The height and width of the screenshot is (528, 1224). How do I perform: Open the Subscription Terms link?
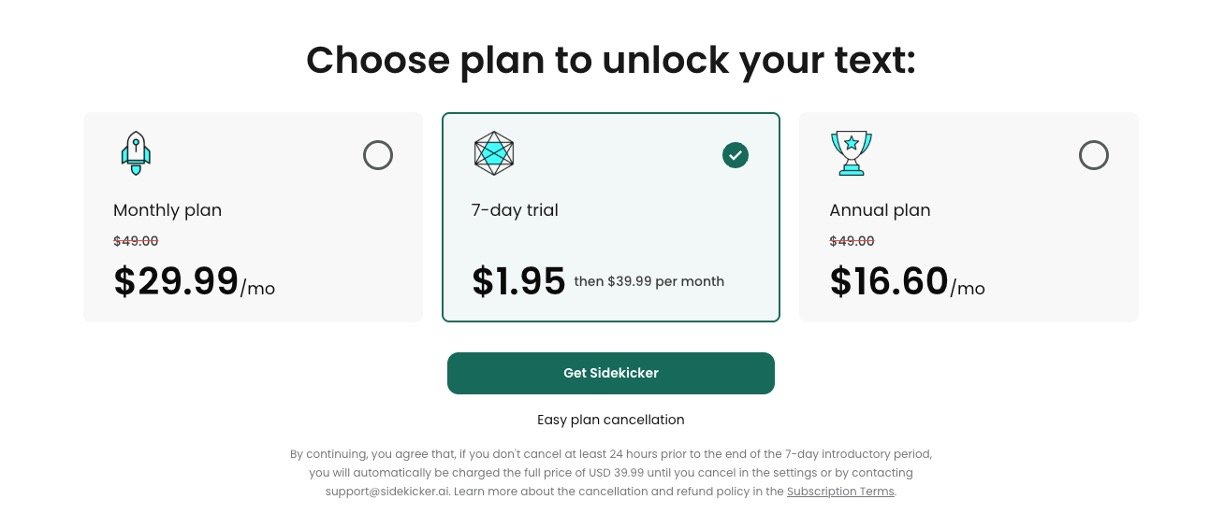840,492
